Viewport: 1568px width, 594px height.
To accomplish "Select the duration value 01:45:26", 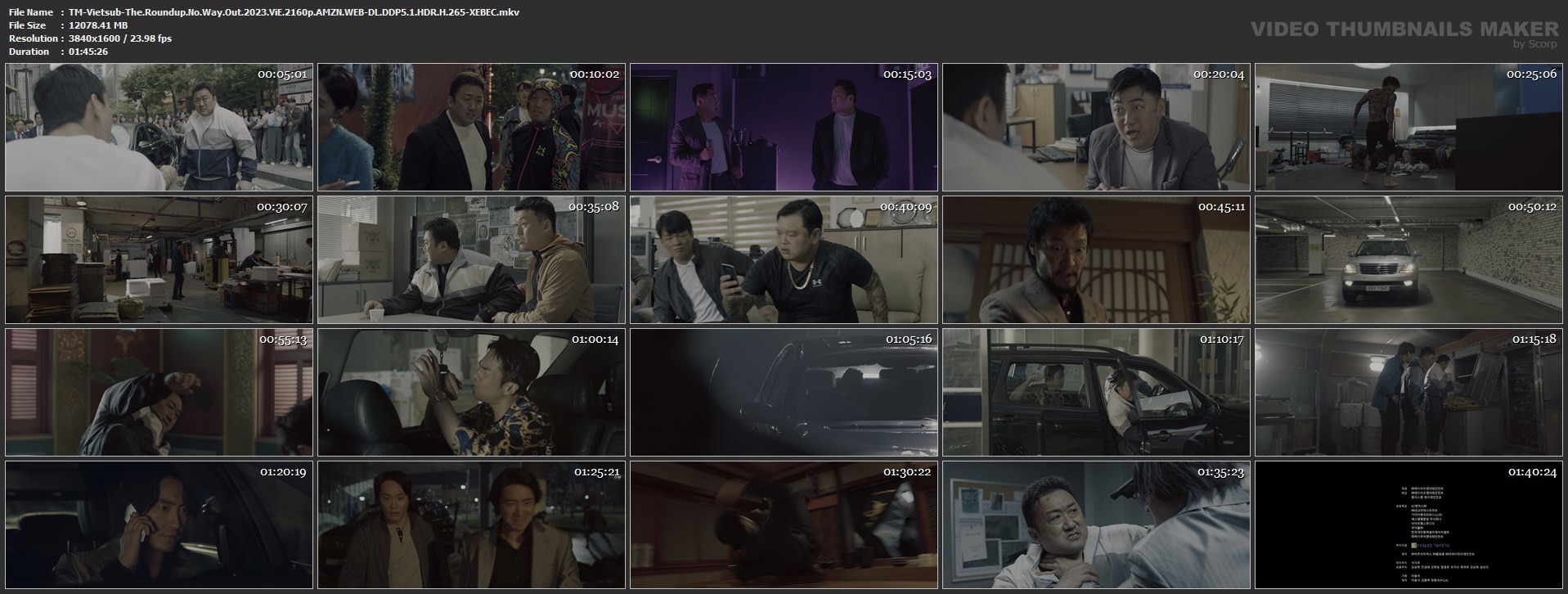I will pyautogui.click(x=89, y=52).
